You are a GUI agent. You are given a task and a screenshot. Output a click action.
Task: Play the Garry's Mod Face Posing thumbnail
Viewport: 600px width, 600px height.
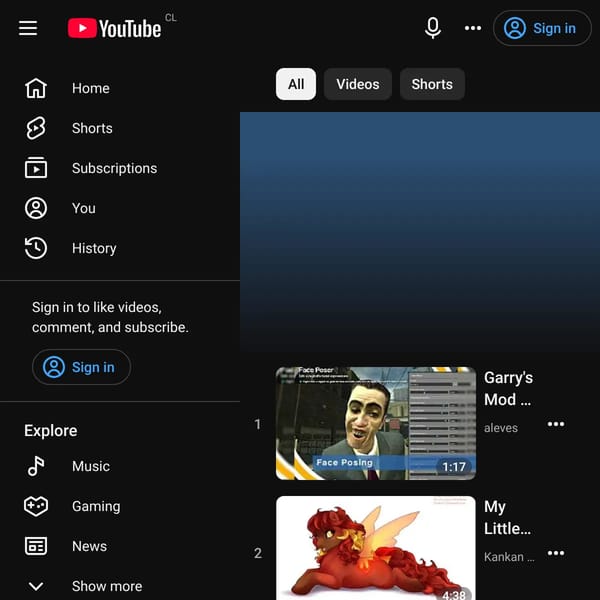(x=376, y=423)
